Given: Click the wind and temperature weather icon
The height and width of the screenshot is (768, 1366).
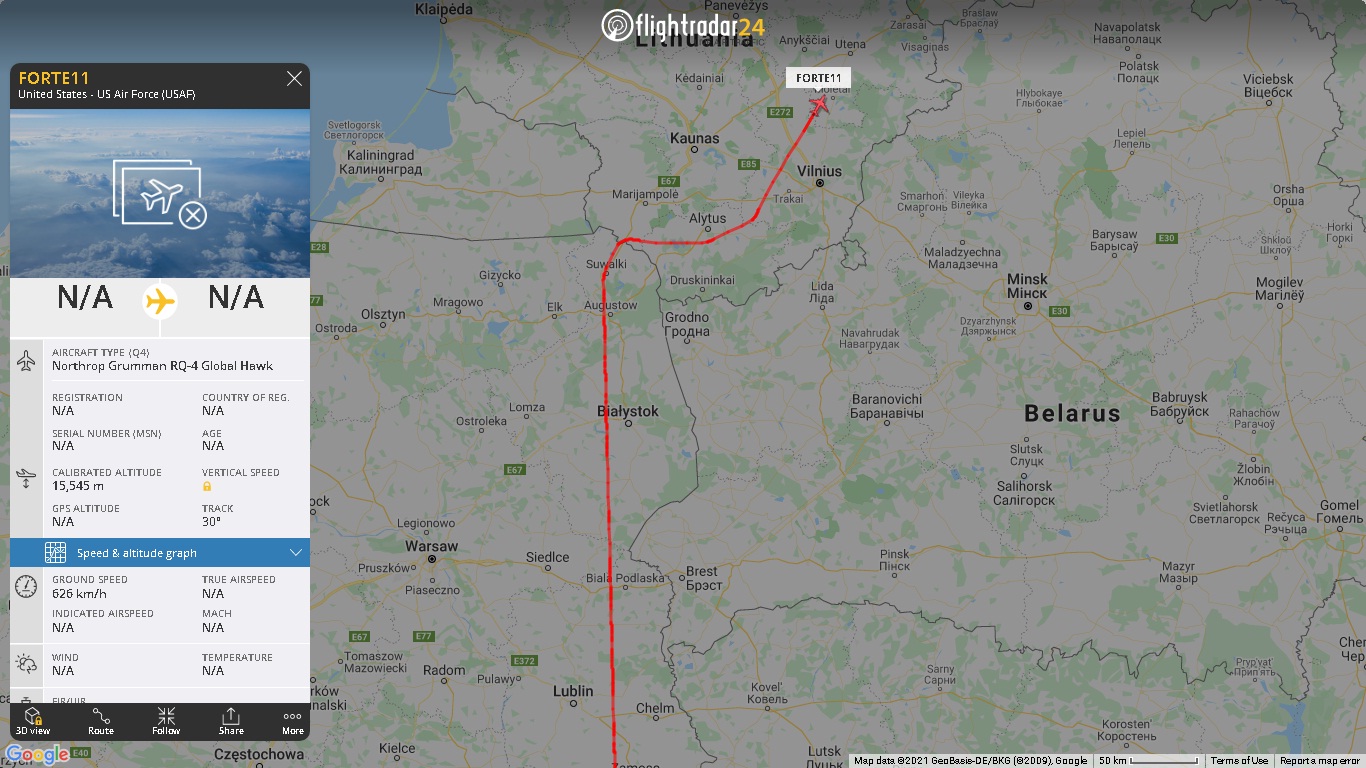Looking at the screenshot, I should click(27, 663).
